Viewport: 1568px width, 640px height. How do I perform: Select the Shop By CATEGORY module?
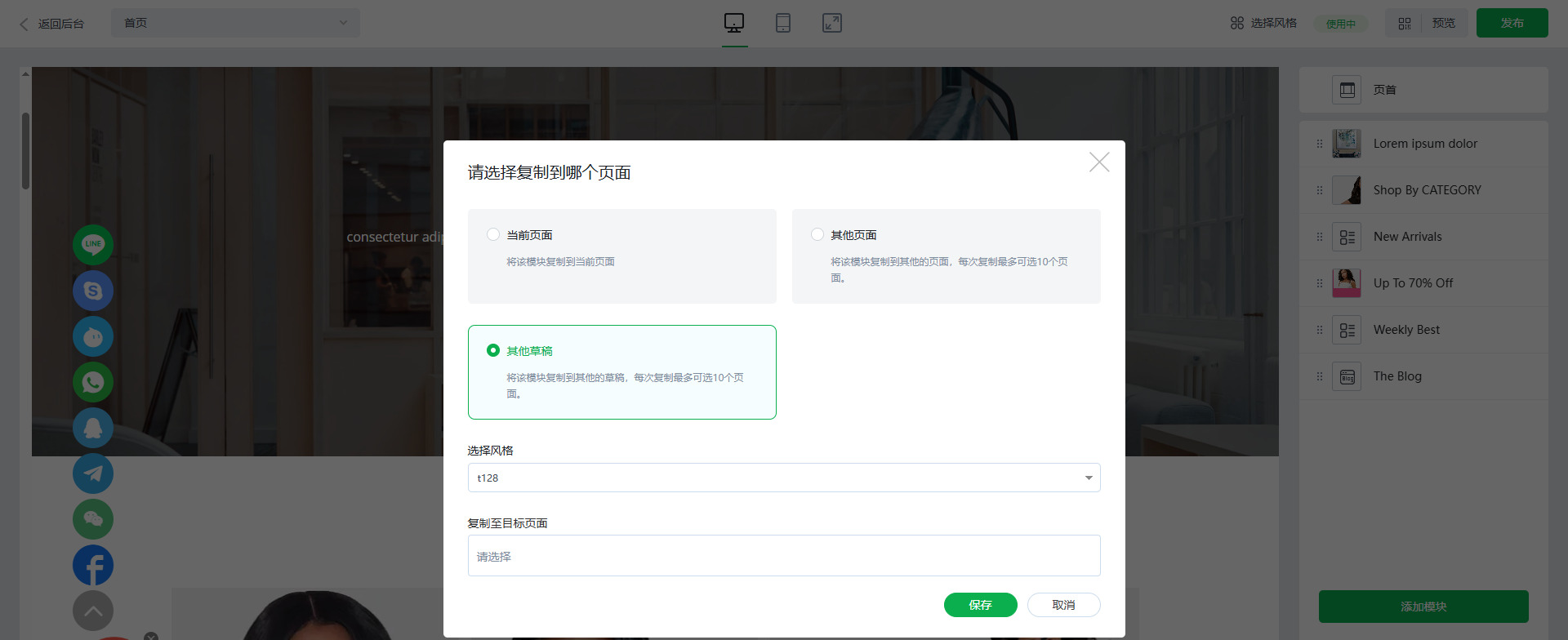(x=1426, y=190)
